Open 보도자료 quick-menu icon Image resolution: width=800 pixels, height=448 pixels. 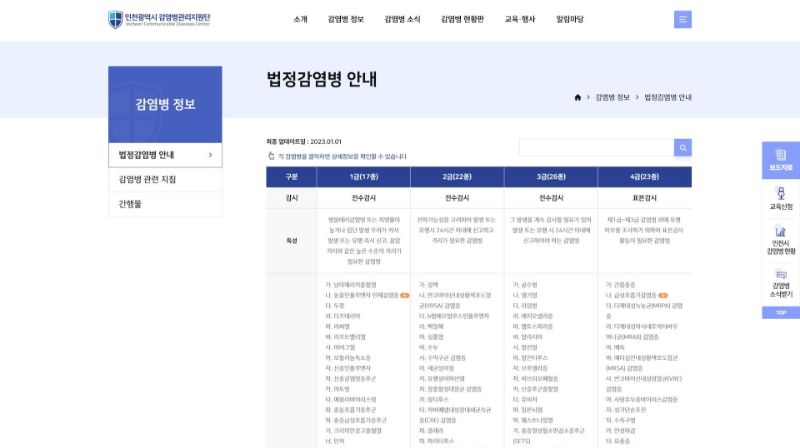tap(781, 160)
